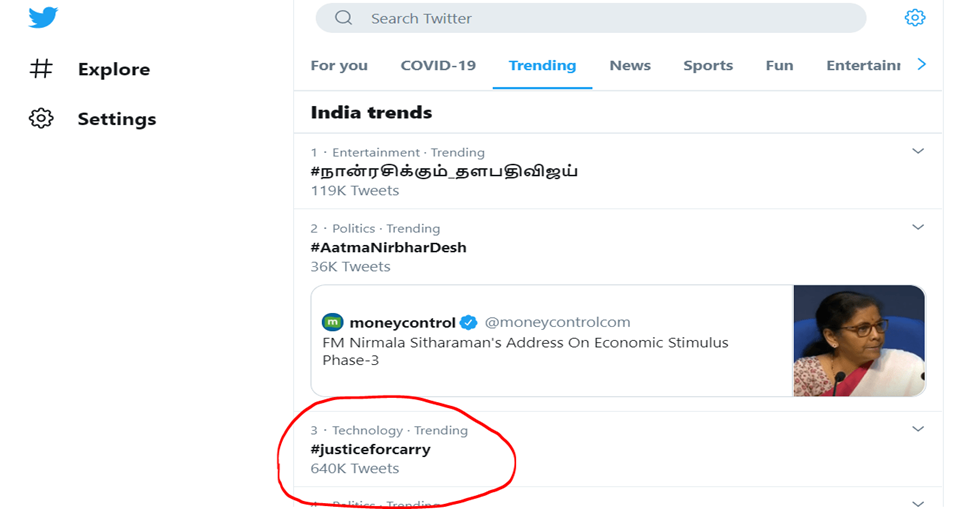Open Nirmala Sitharaman video thumbnail
Screen dimensions: 975x509
click(859, 341)
